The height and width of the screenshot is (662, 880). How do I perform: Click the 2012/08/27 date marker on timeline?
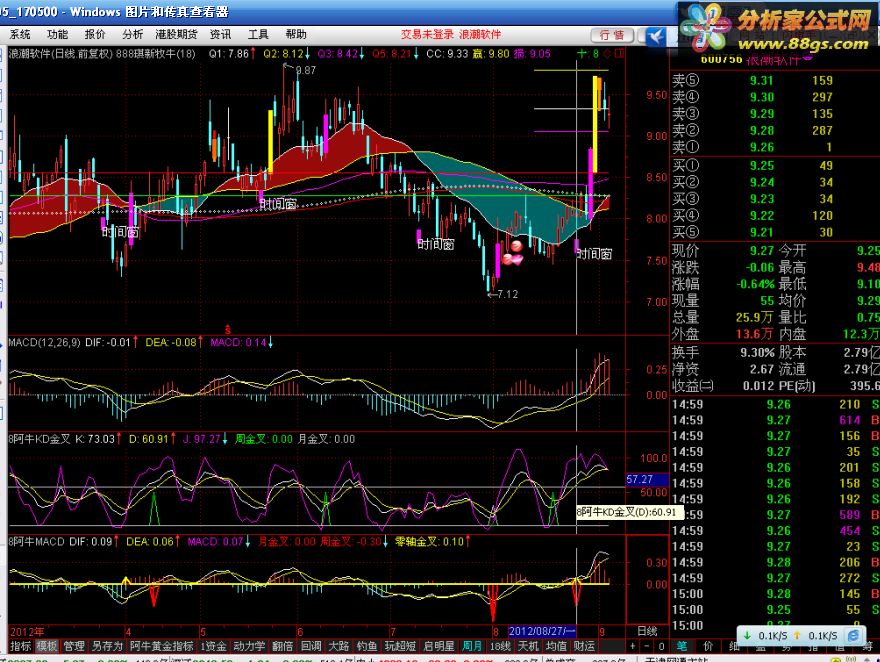[542, 631]
